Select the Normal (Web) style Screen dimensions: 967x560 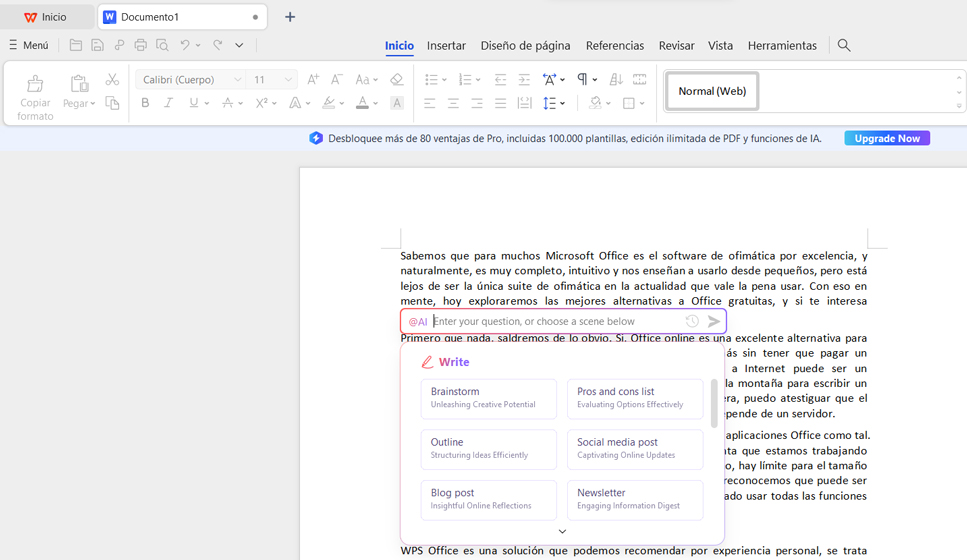pyautogui.click(x=712, y=91)
